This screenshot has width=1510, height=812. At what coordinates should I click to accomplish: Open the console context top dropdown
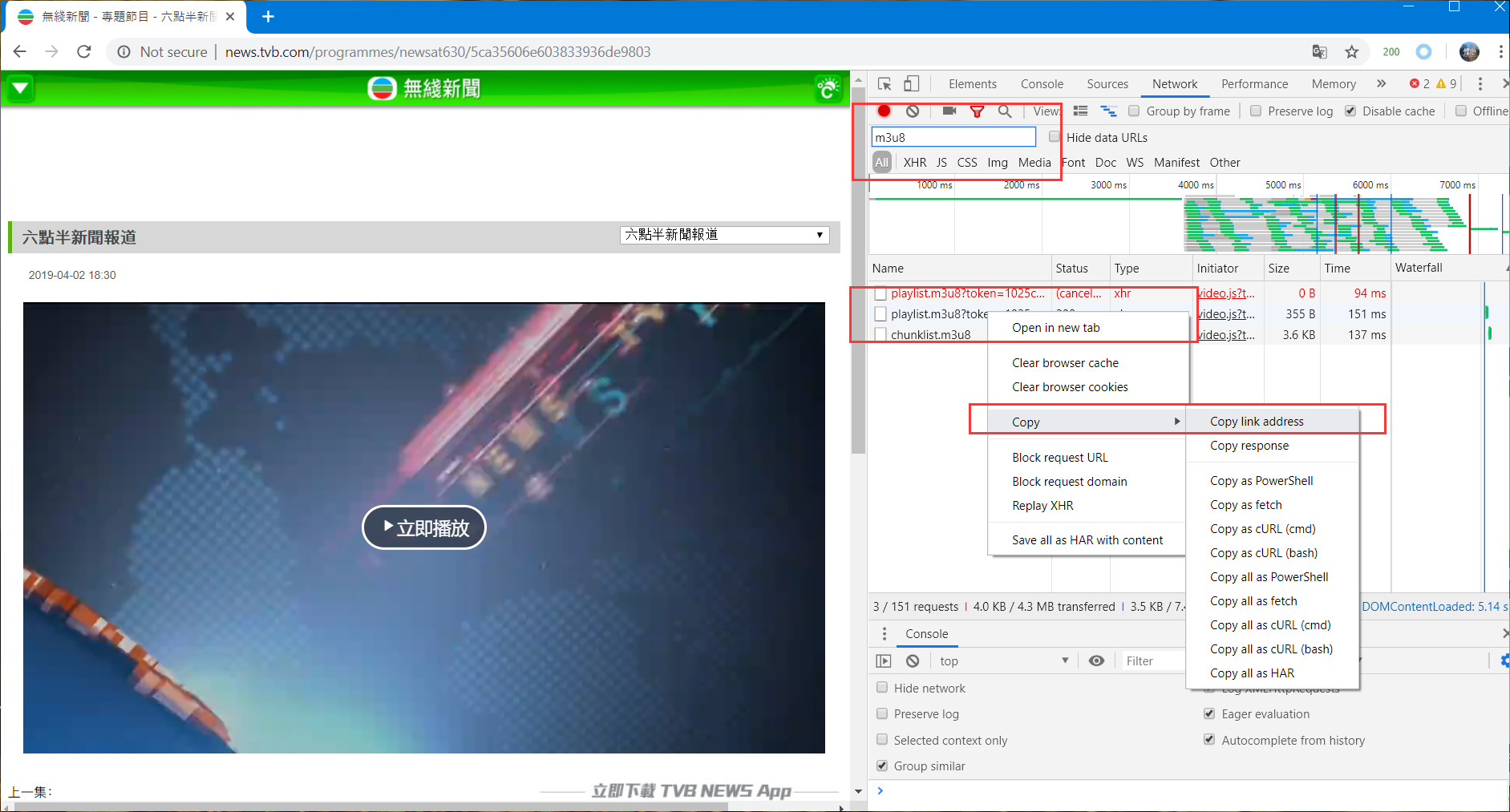[1004, 661]
